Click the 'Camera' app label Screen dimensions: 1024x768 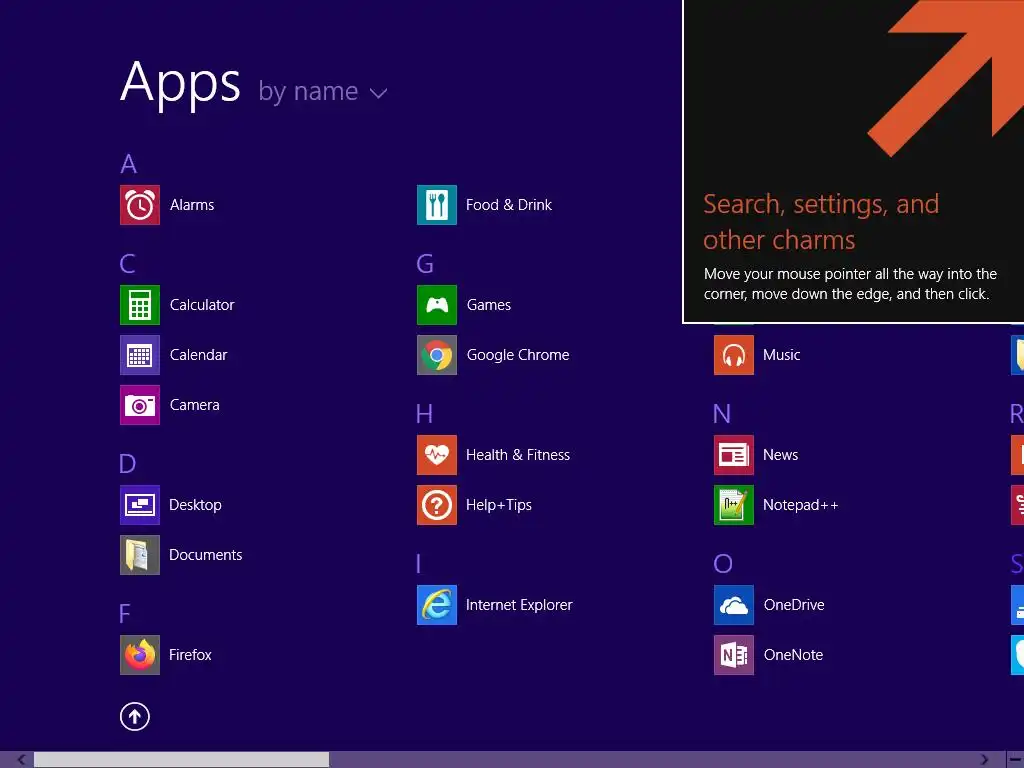coord(195,405)
